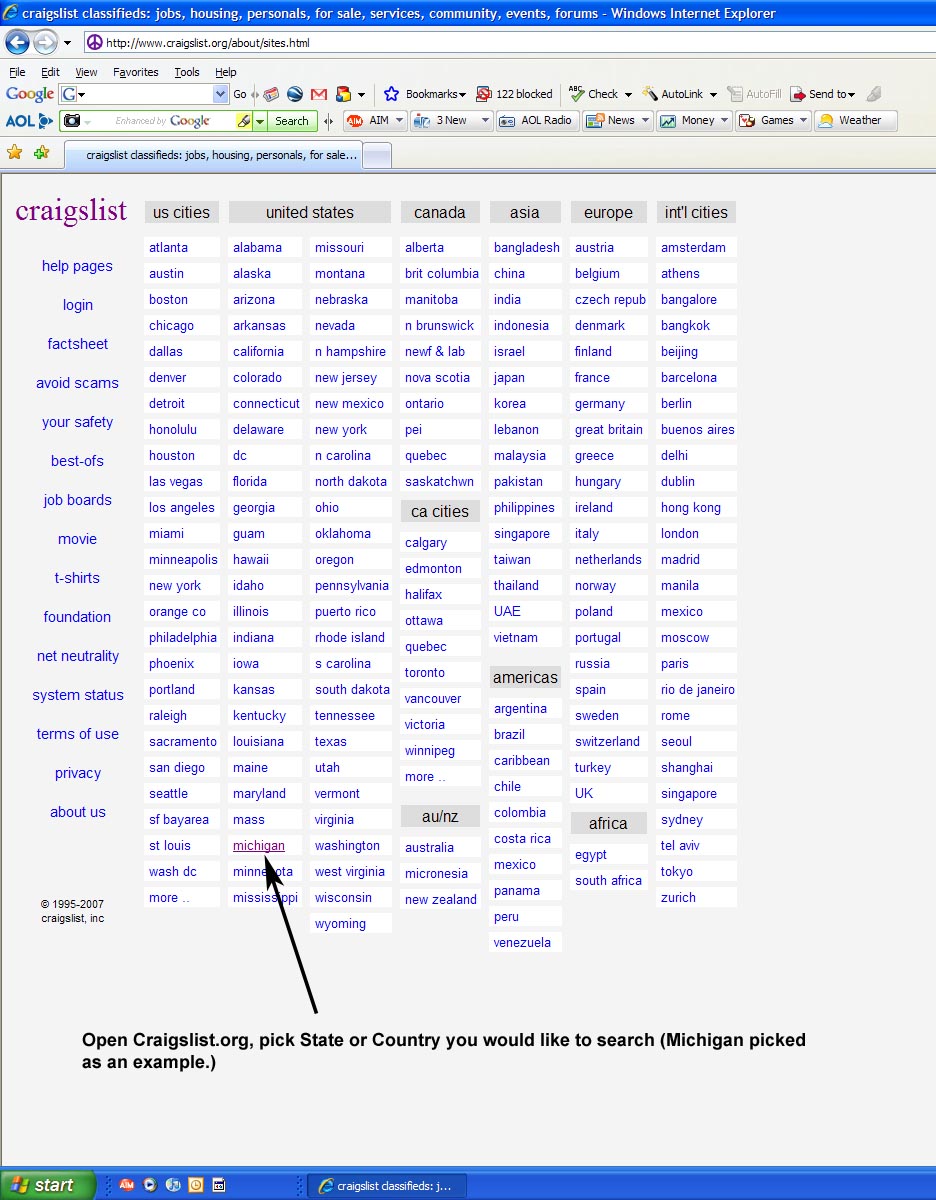
Task: Open the Send to dropdown
Action: [x=823, y=94]
